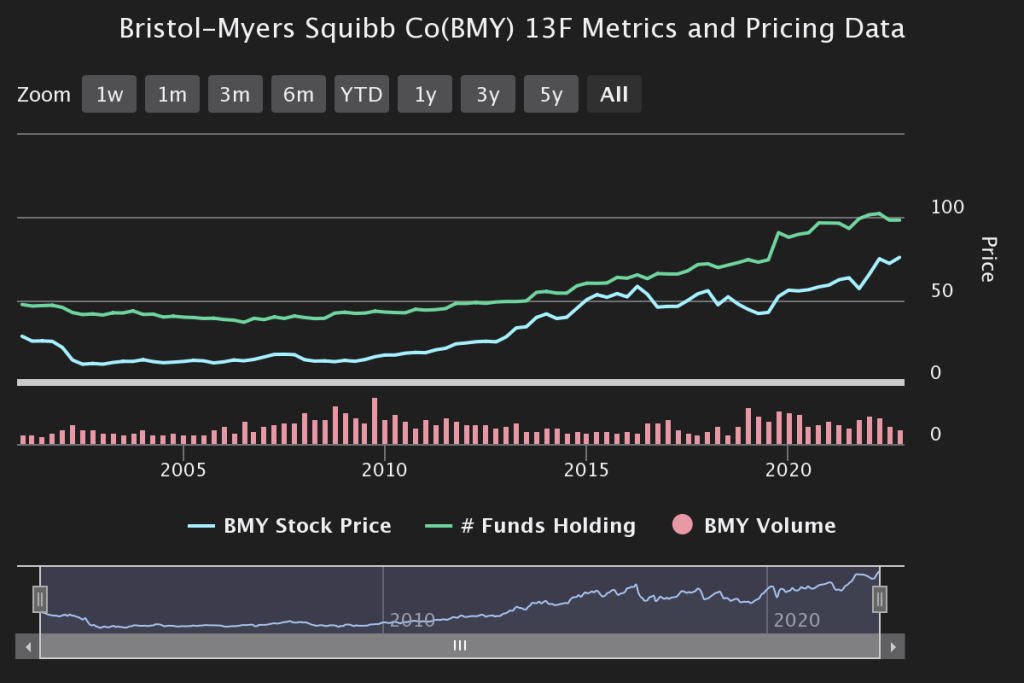This screenshot has height=683, width=1024.
Task: Switch chart zoom to 3m
Action: pos(235,95)
